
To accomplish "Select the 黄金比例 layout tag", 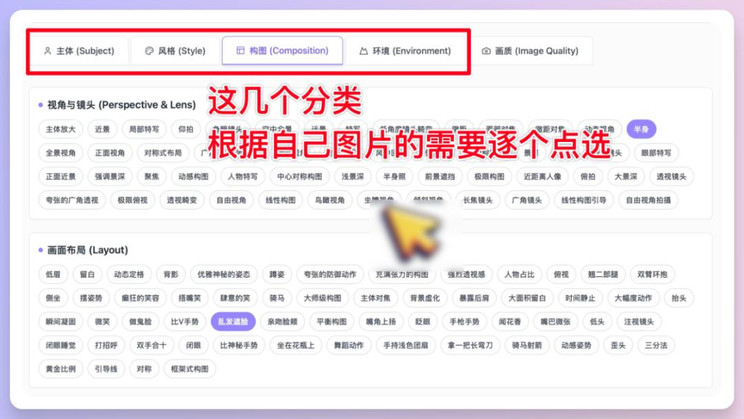I will point(60,369).
